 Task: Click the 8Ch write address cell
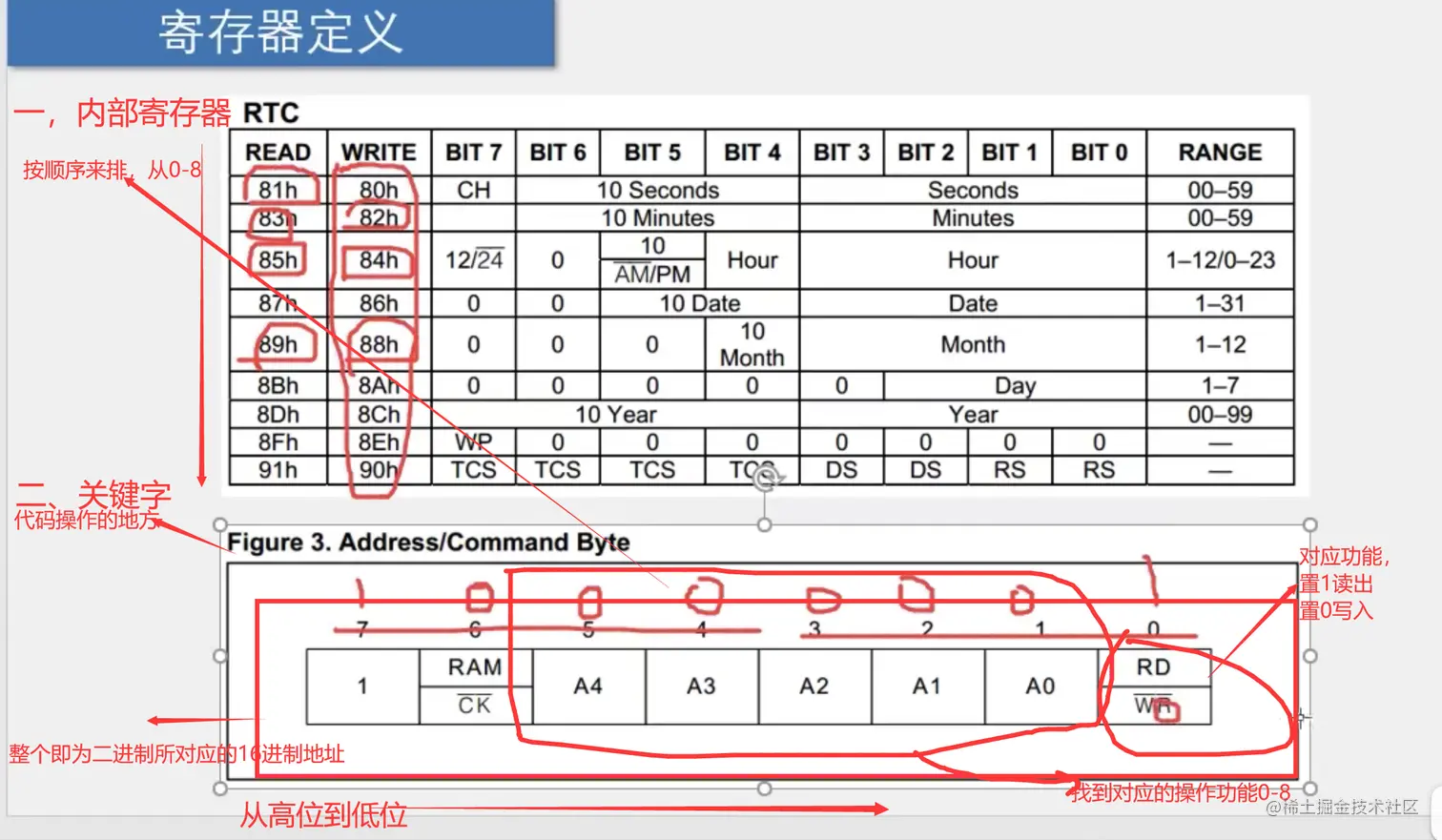coord(379,414)
